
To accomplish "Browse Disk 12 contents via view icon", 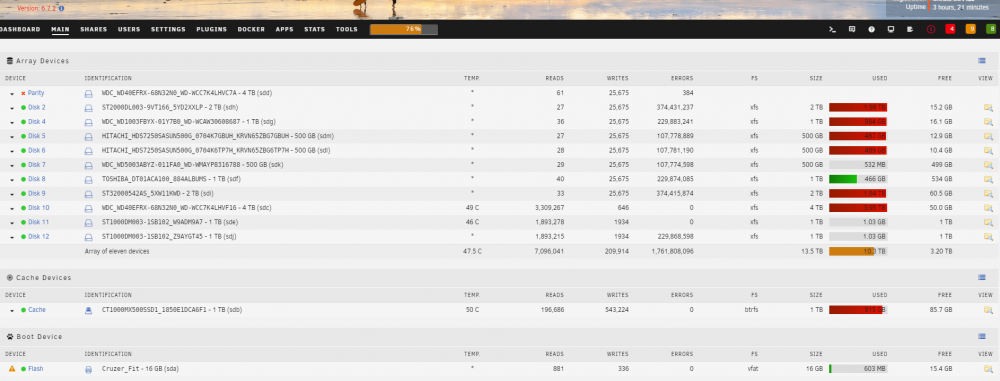I will point(988,237).
